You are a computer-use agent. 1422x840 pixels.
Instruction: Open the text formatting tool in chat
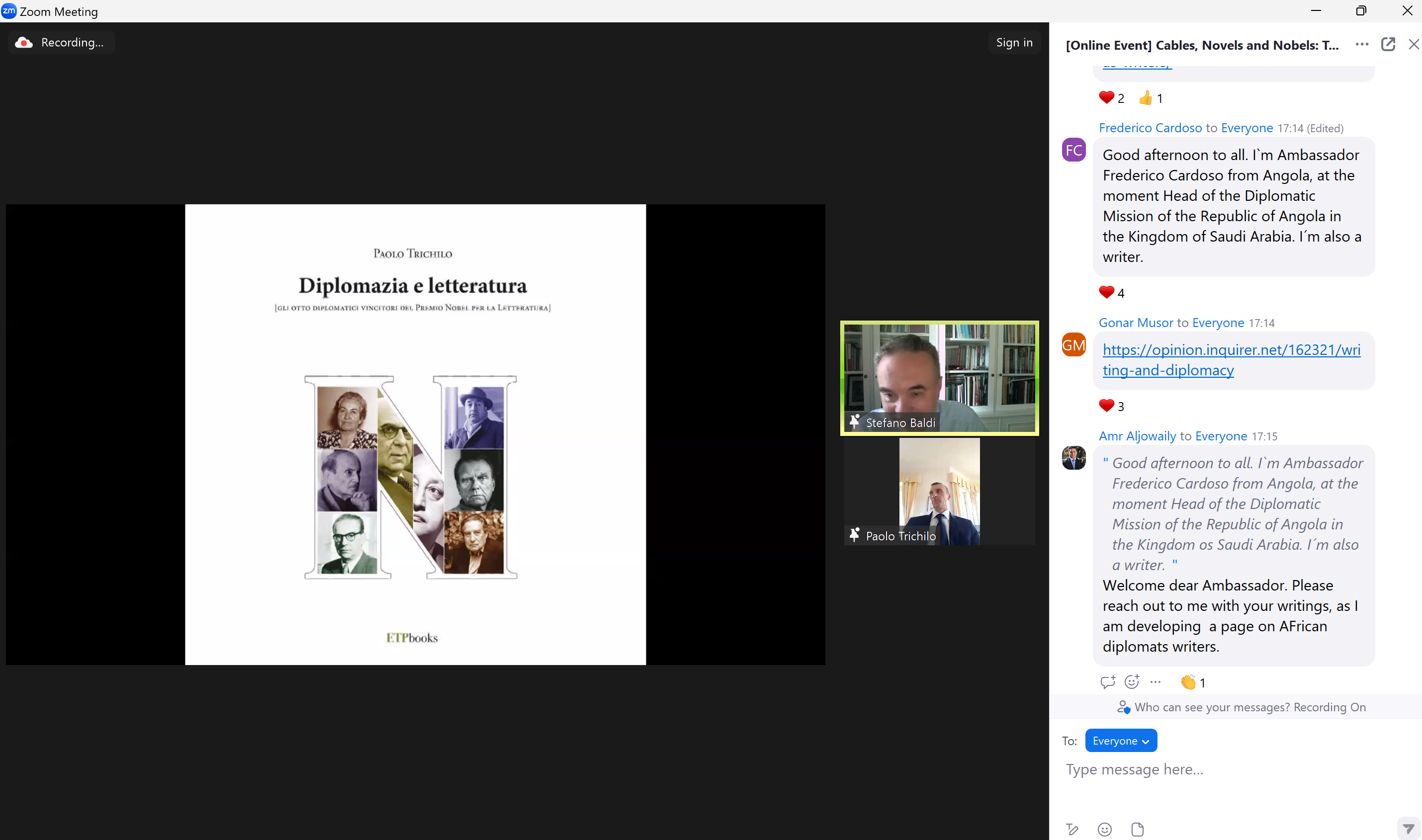1072,829
